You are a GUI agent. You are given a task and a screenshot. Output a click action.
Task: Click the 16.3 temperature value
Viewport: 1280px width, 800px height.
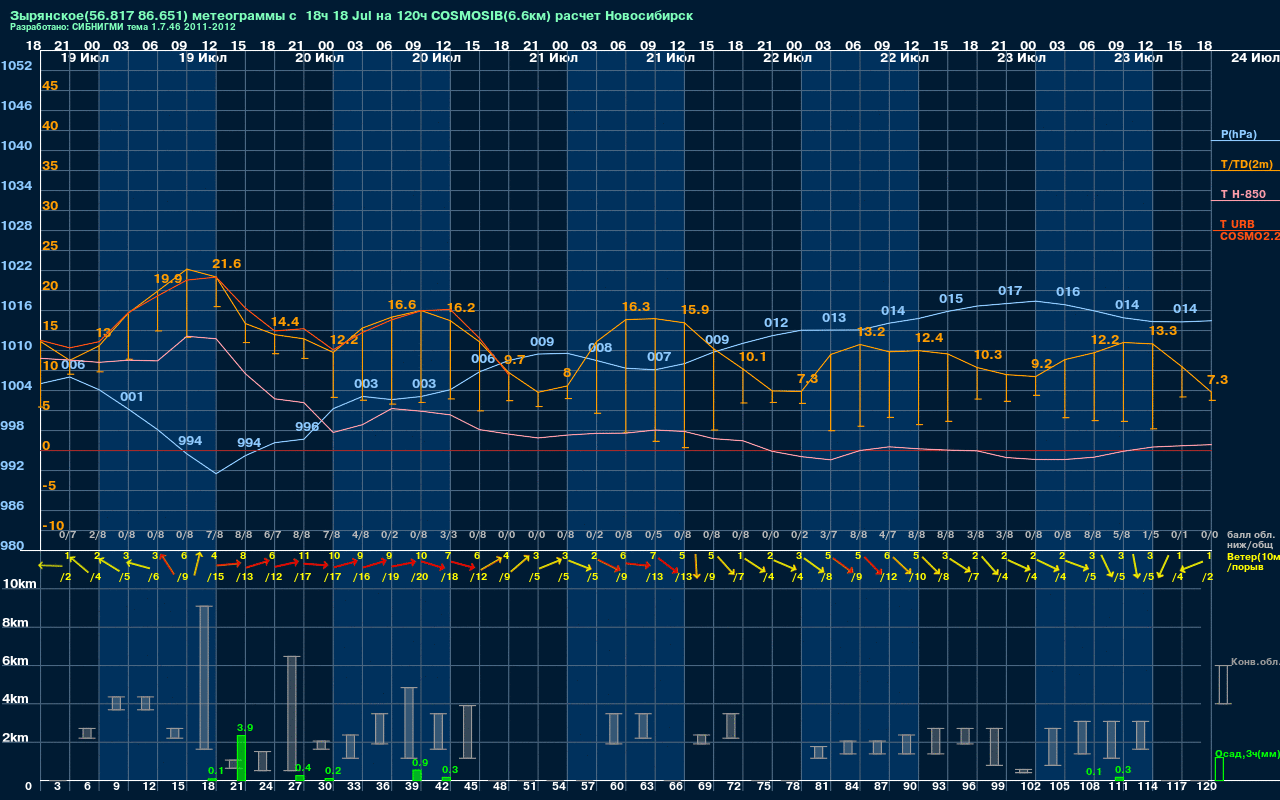pos(636,307)
